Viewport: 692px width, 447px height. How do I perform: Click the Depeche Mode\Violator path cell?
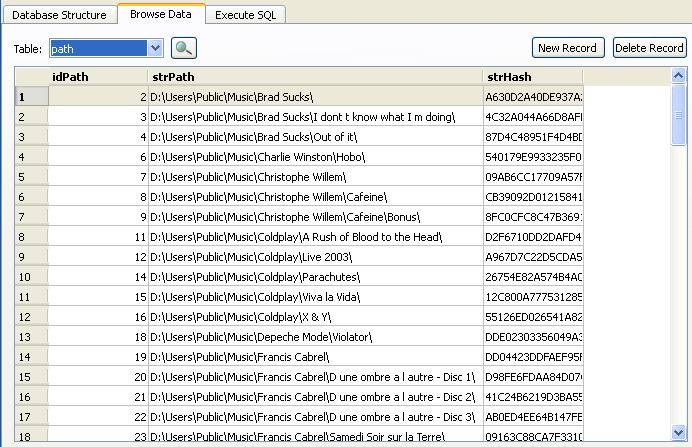pos(315,337)
